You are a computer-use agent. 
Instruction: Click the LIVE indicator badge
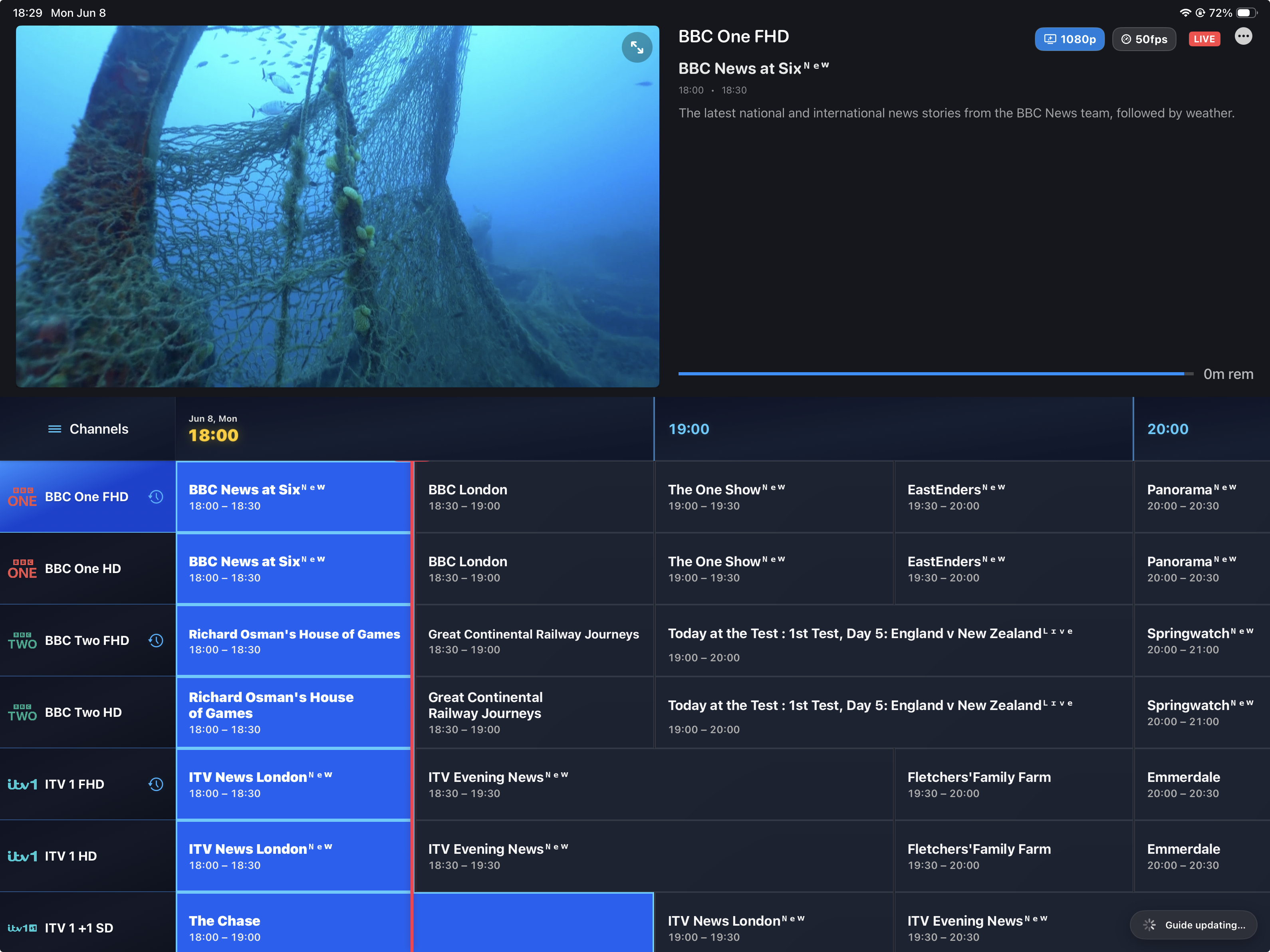[x=1204, y=39]
